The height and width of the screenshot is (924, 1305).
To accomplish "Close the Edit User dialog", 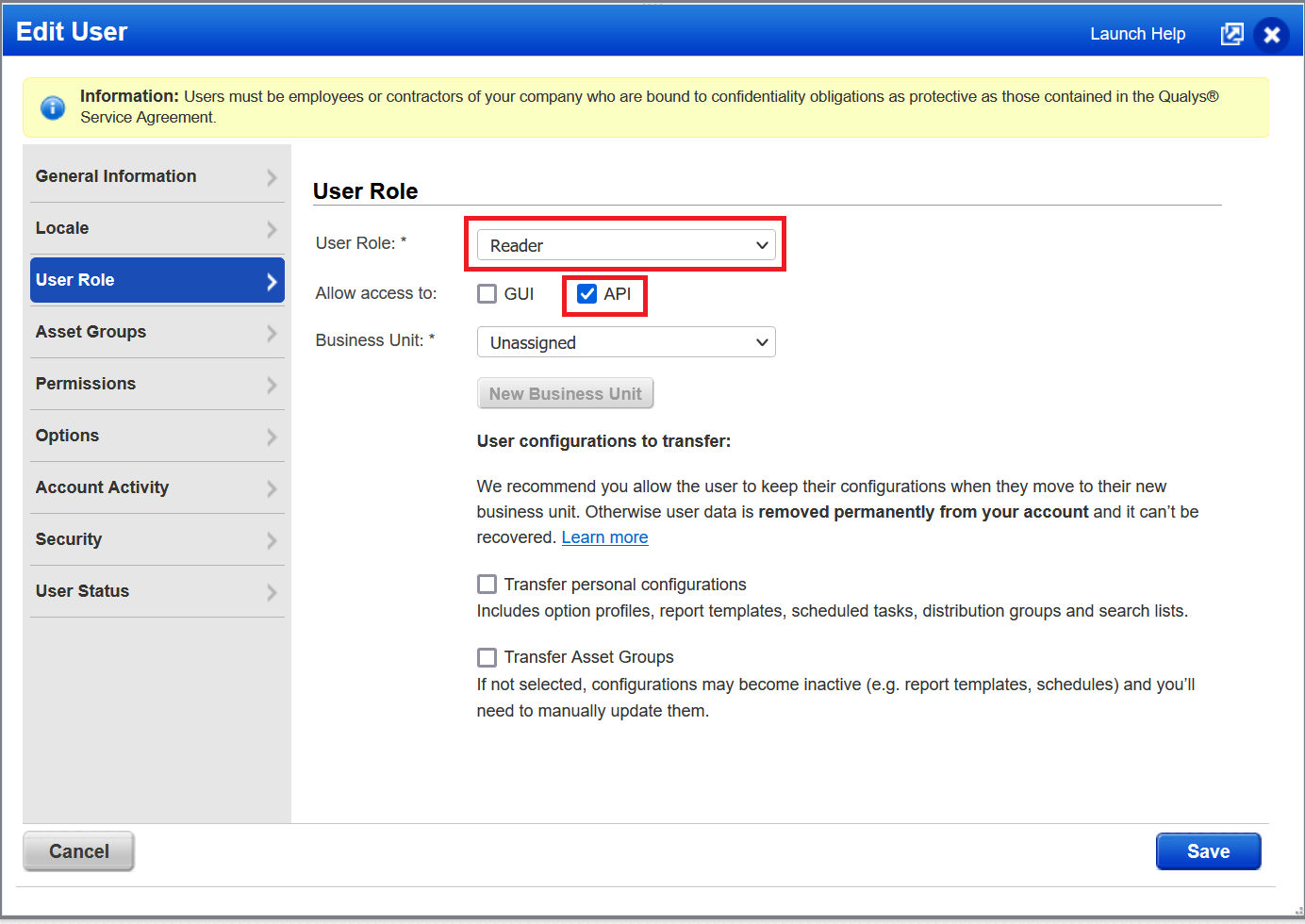I will click(x=1271, y=35).
